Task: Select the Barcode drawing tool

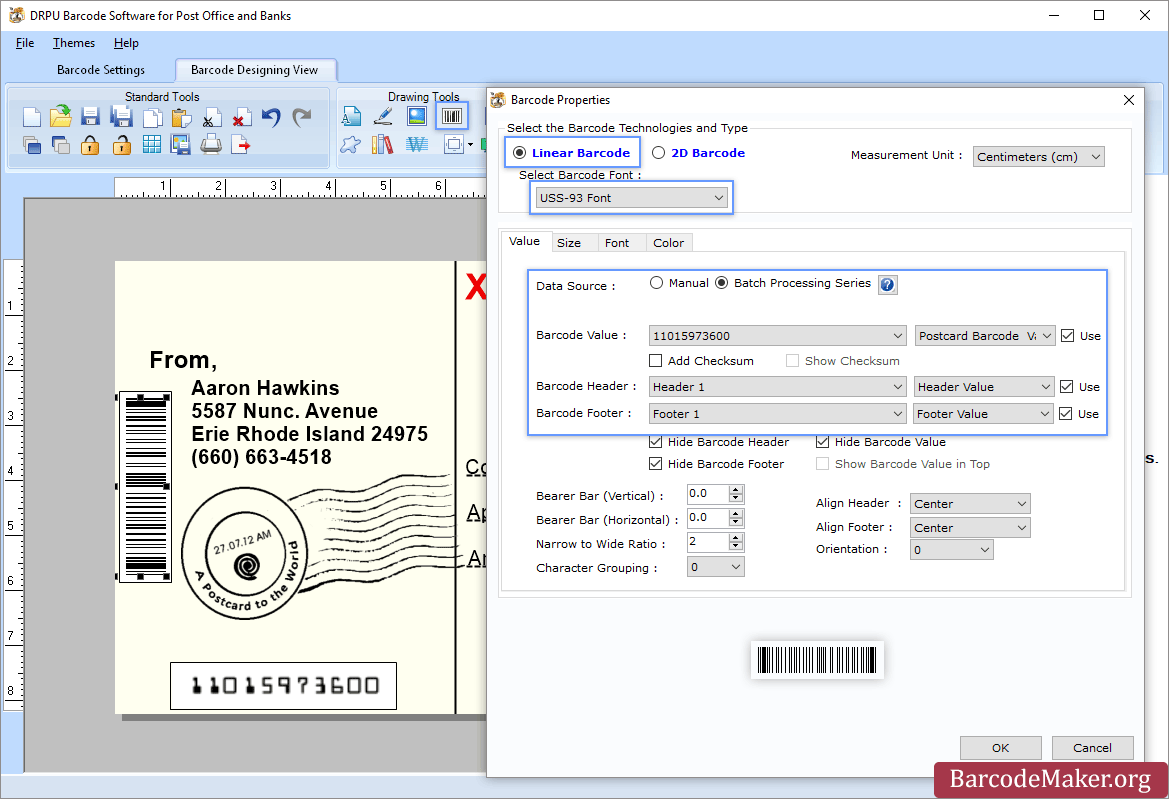Action: click(x=452, y=116)
